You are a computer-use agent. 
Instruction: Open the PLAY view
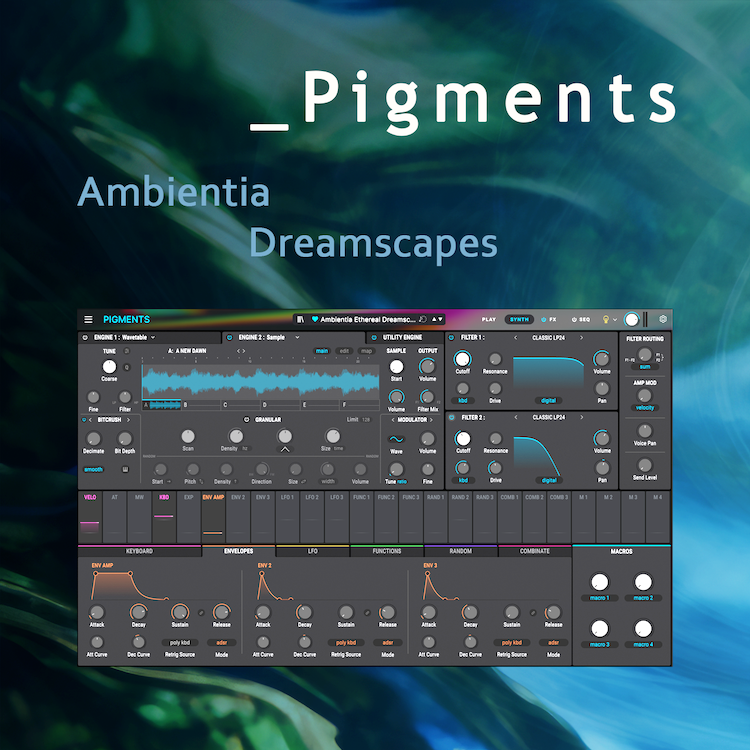489,319
